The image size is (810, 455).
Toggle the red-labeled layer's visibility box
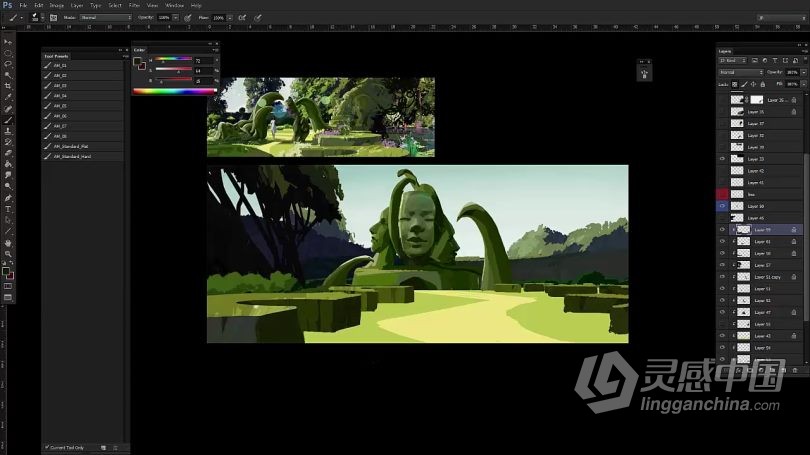click(722, 194)
